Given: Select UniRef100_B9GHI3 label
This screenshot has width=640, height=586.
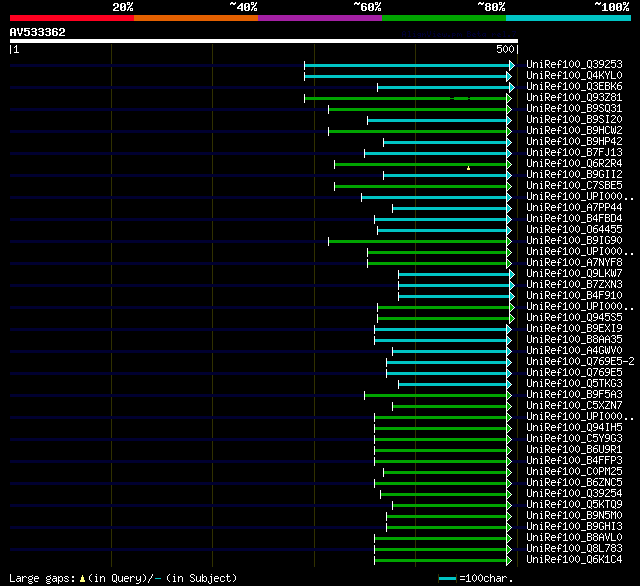Looking at the screenshot, I should tap(574, 527).
